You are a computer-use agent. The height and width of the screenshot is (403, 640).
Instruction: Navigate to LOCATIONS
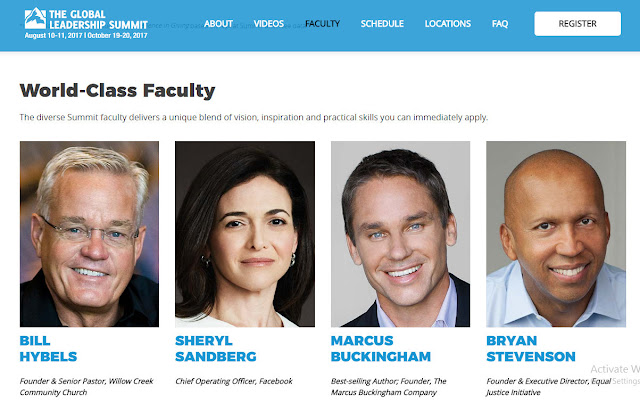pyautogui.click(x=448, y=23)
